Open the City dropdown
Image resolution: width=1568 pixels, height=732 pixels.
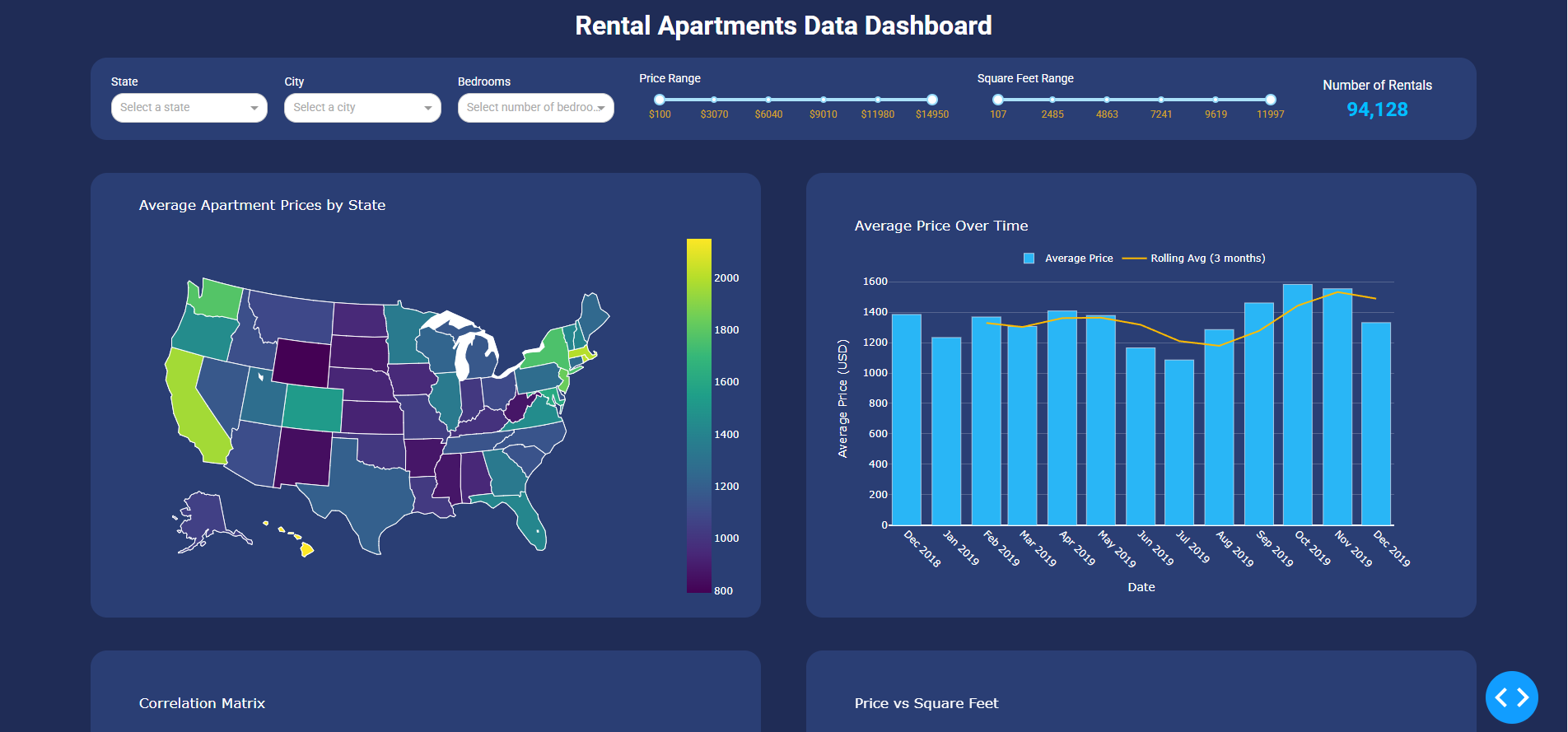click(x=362, y=108)
